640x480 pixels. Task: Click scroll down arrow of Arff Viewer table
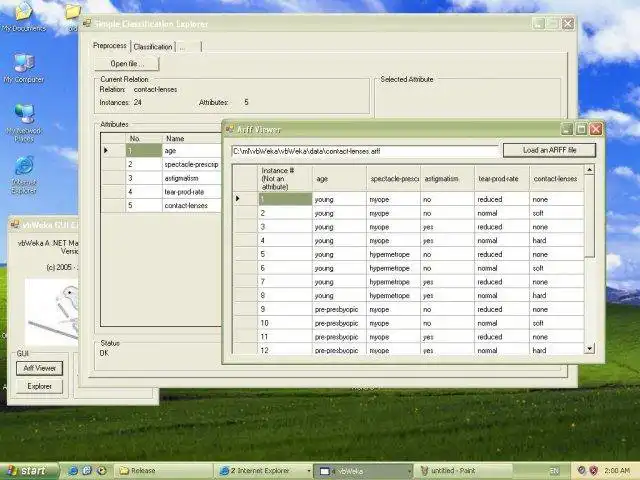[589, 348]
